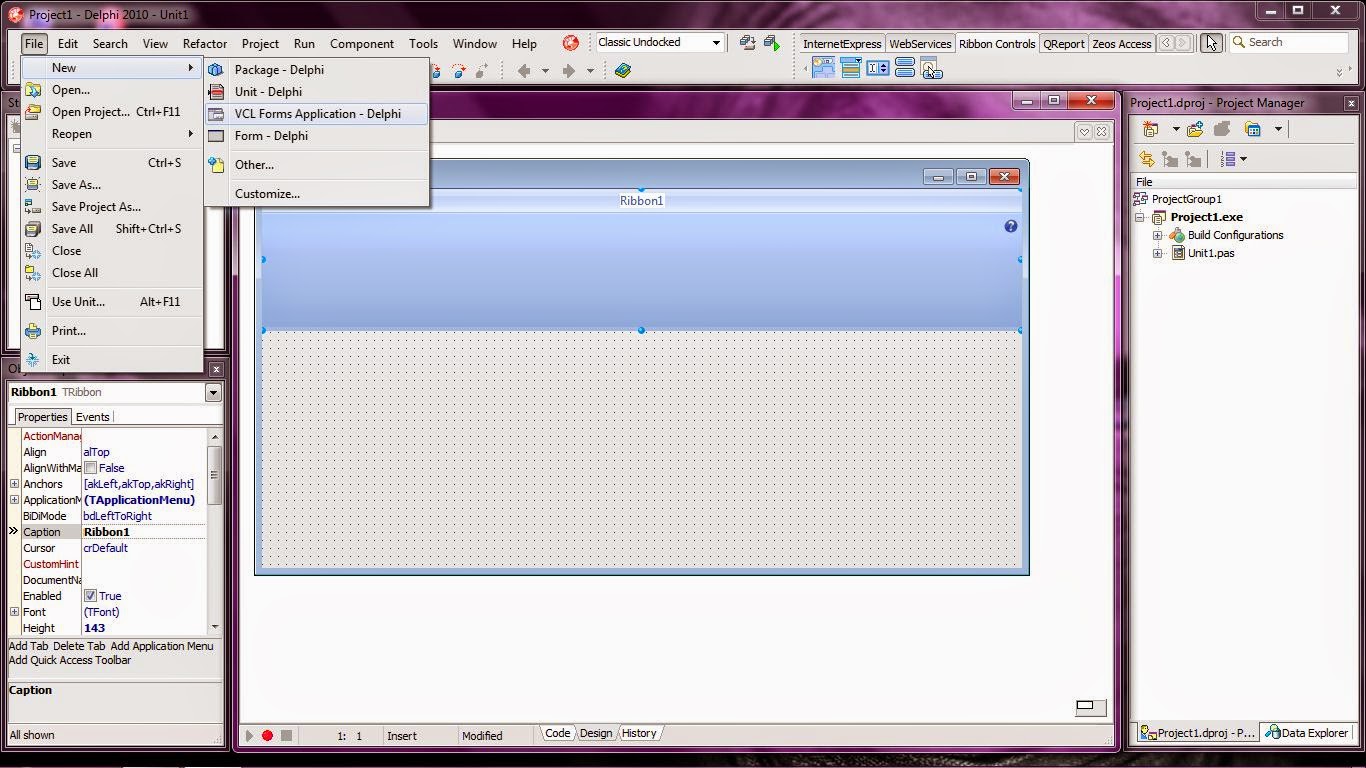Click the red globe icon beside Help menu
The width and height of the screenshot is (1366, 768).
point(570,43)
